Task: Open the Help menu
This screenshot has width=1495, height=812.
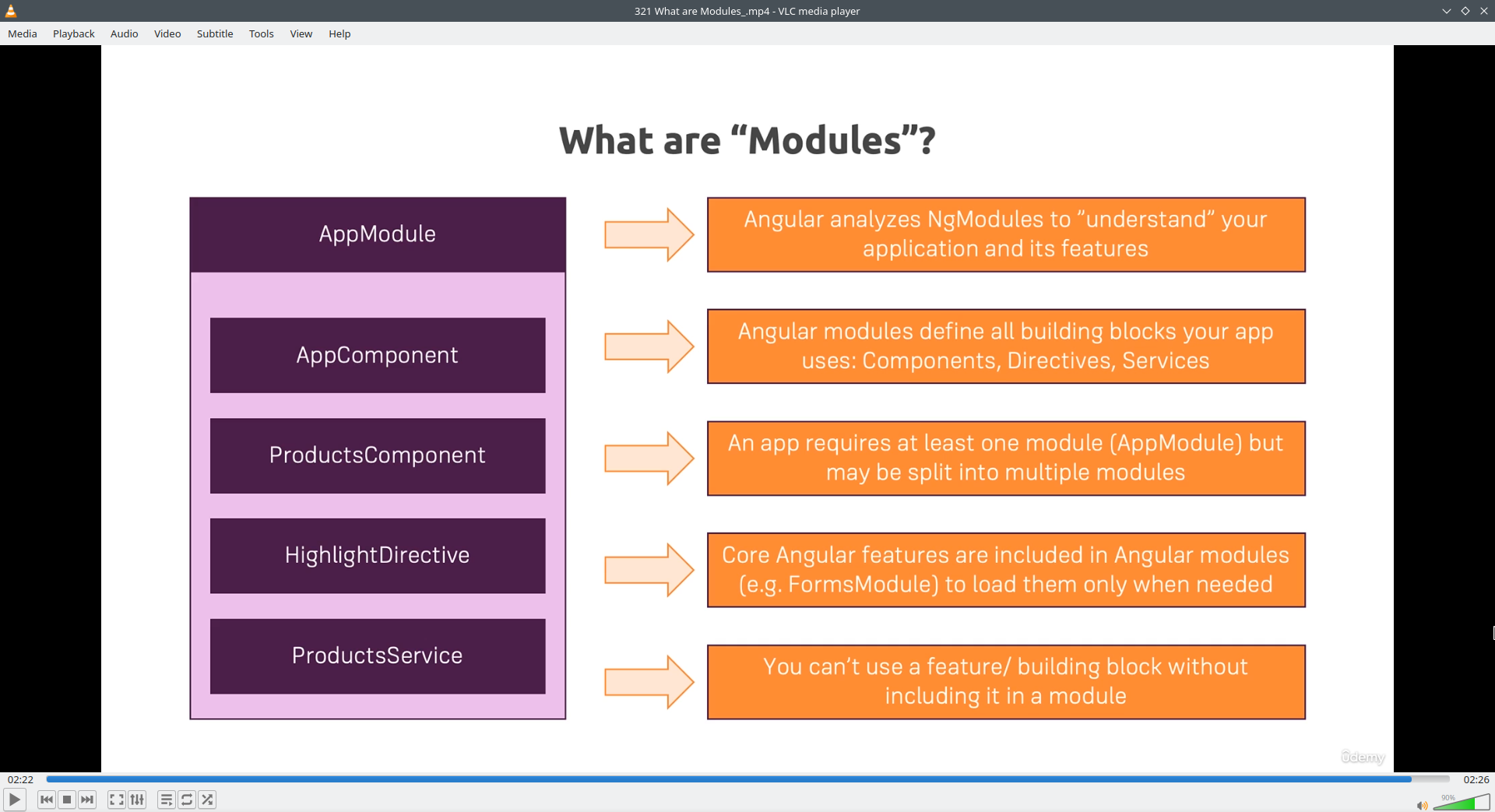Action: 339,33
